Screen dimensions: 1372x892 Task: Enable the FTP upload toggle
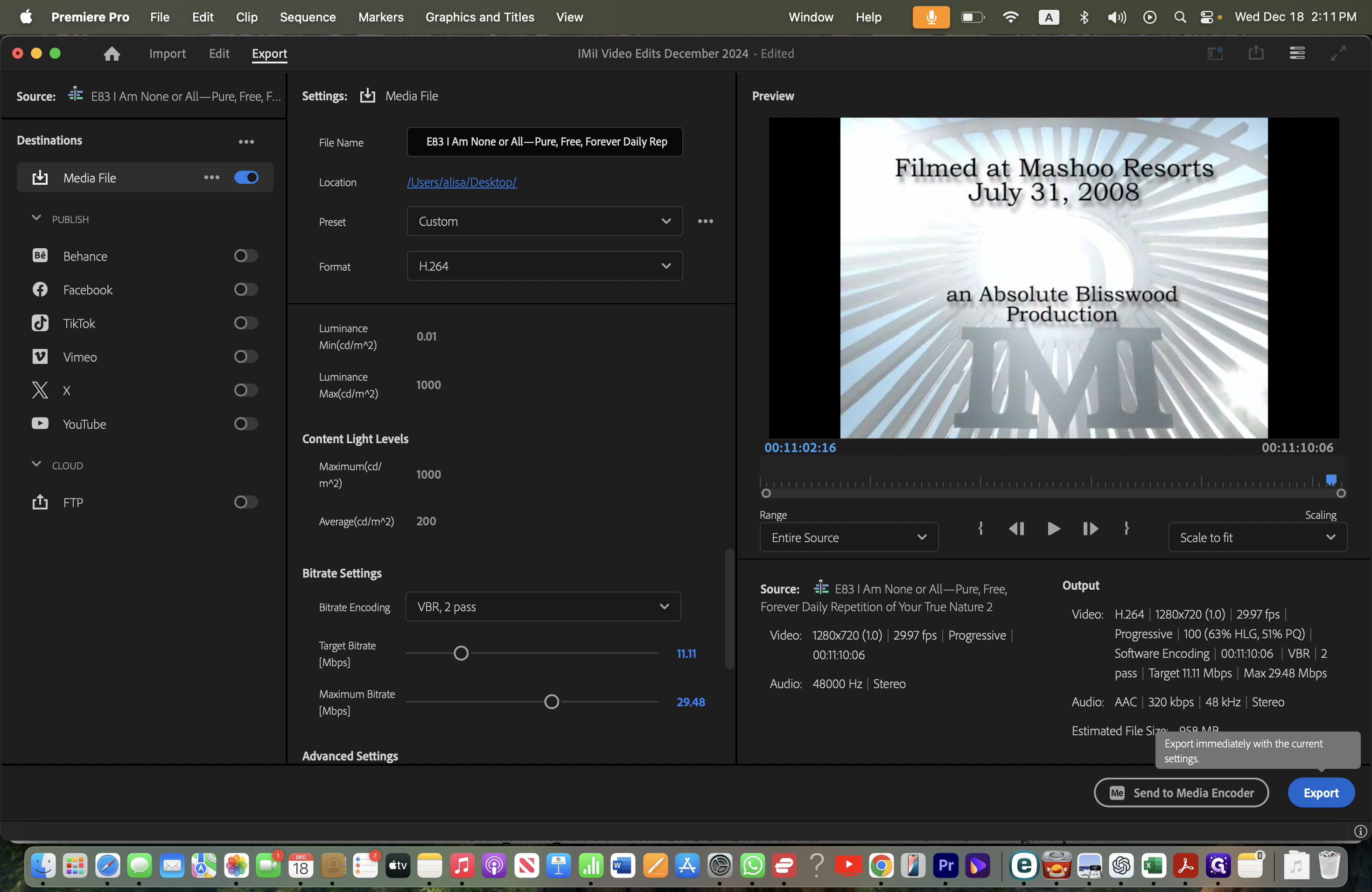246,502
